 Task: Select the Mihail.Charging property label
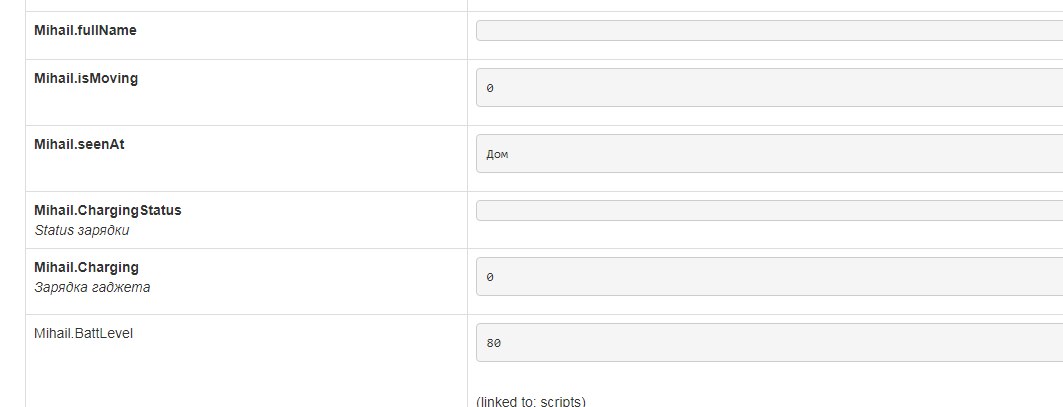coord(86,268)
